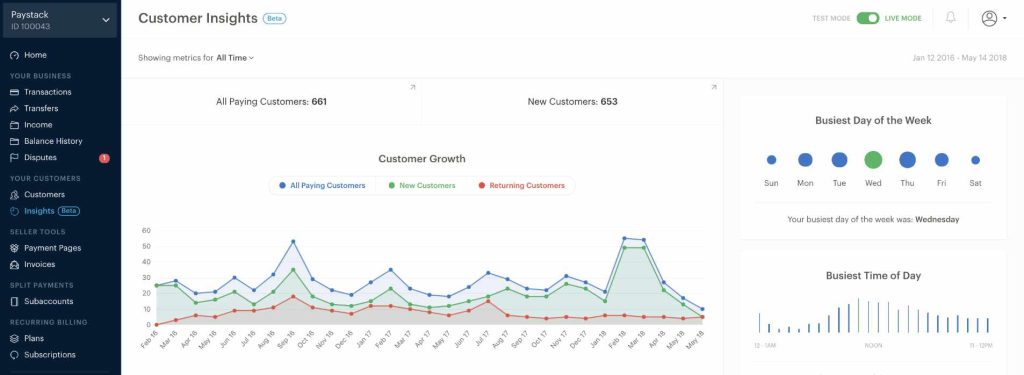Click the Invoices icon
Screen dimensions: 1024x375
coord(14,265)
